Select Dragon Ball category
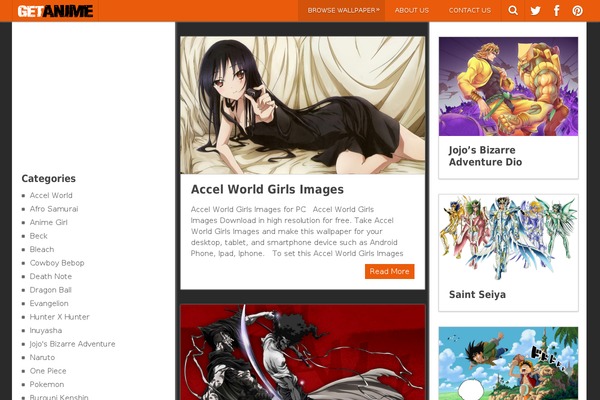This screenshot has width=600, height=400. click(x=51, y=290)
